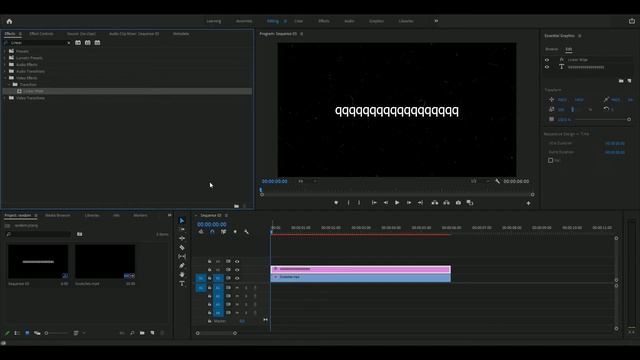Click the Export Frame camera icon
This screenshot has width=640, height=360.
click(x=458, y=202)
